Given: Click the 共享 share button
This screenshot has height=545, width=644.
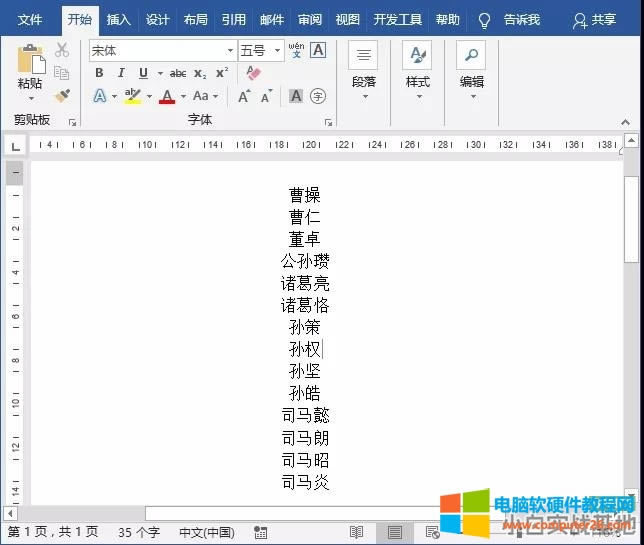Looking at the screenshot, I should coord(594,19).
